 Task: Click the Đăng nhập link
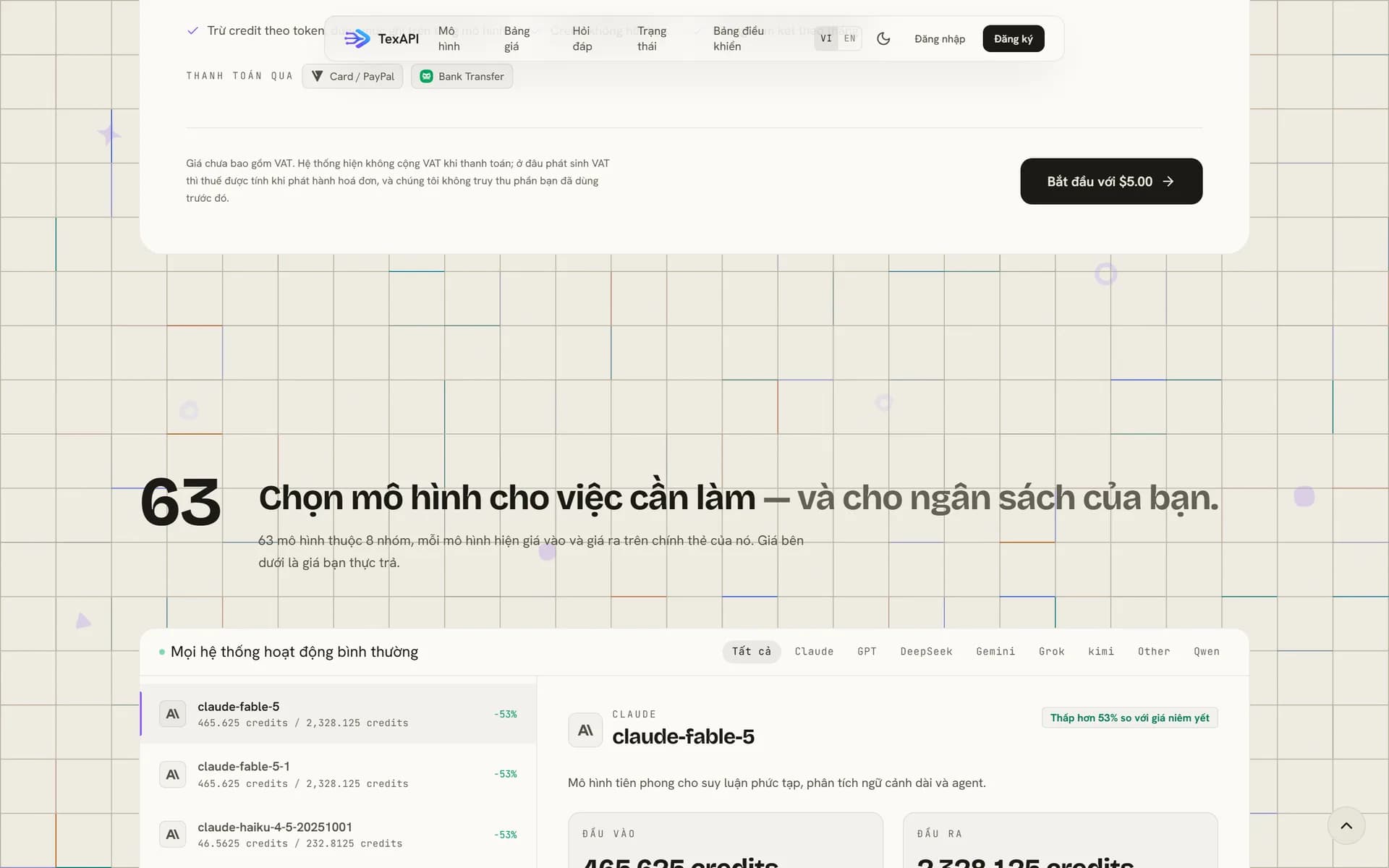coord(939,39)
